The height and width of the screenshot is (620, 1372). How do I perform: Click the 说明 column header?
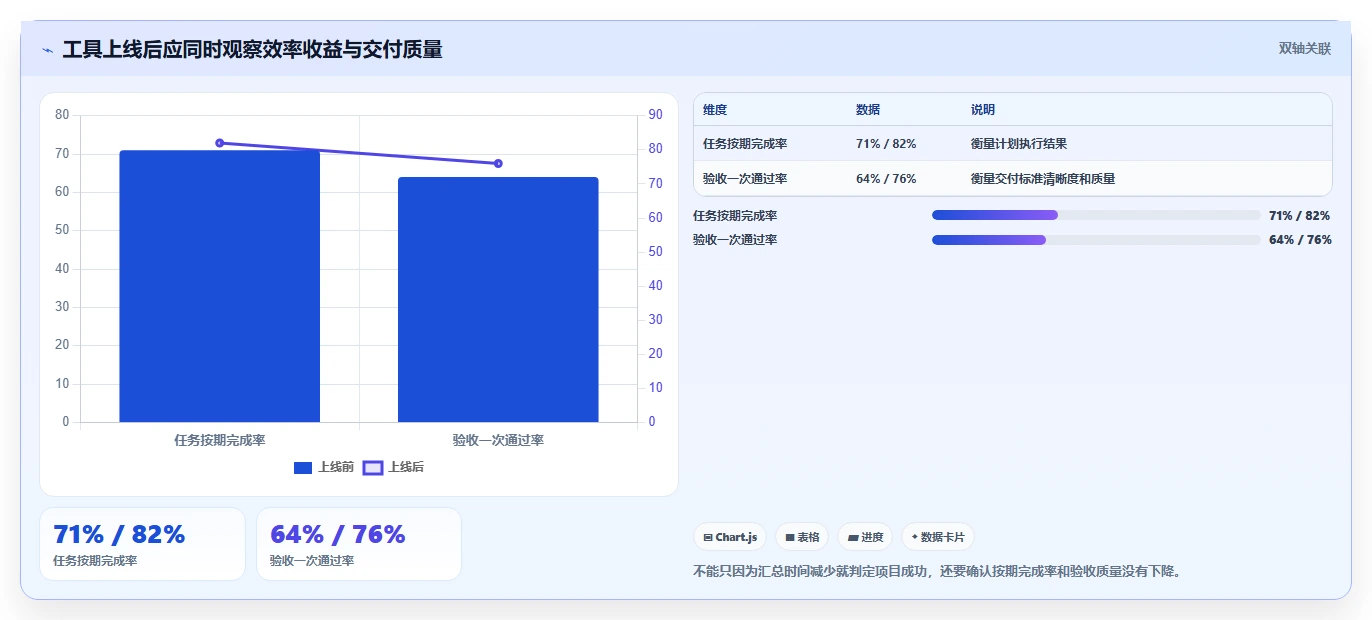pyautogui.click(x=983, y=110)
